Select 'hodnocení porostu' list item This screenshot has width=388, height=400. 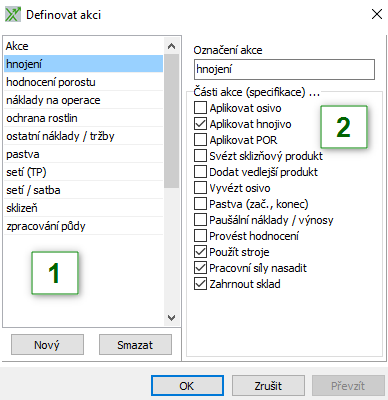tap(83, 82)
